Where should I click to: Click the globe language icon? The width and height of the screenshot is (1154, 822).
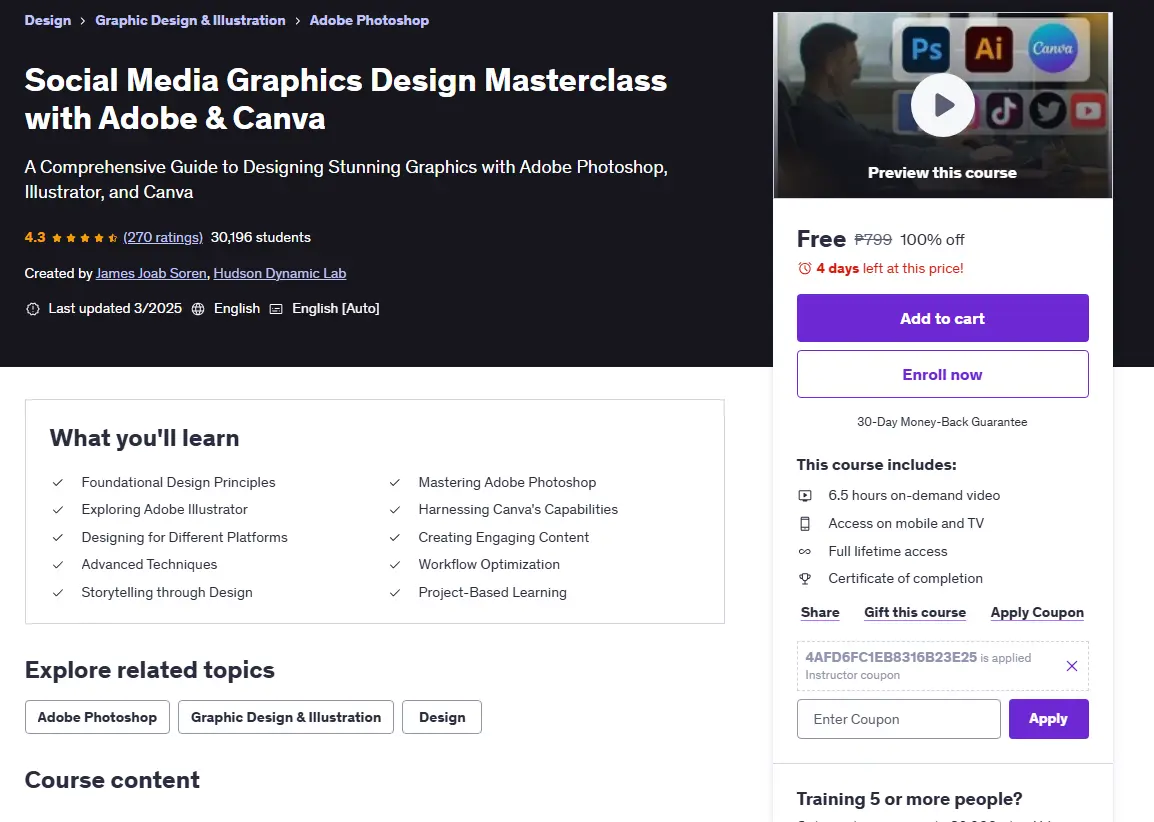(x=198, y=309)
